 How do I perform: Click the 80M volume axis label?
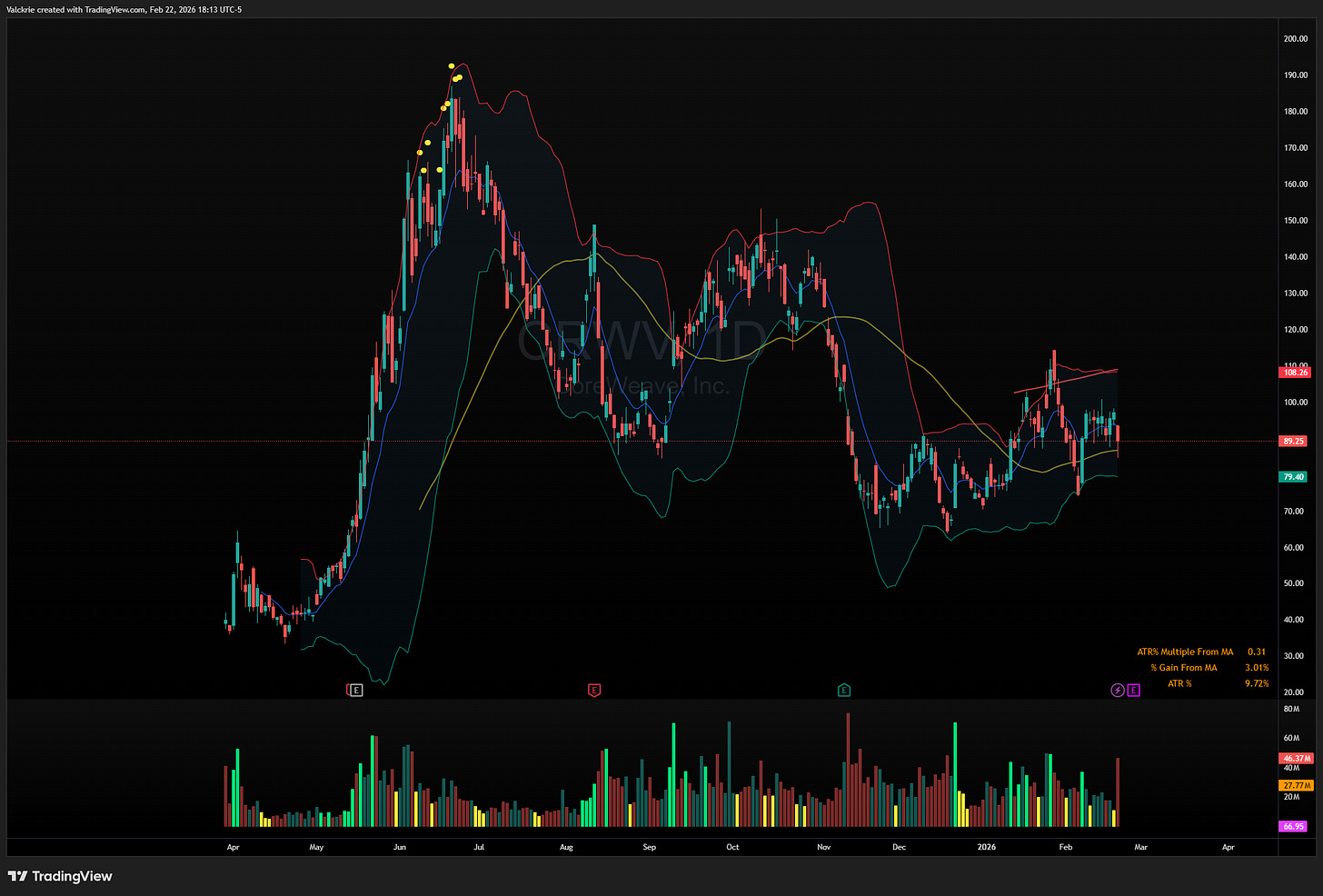pyautogui.click(x=1291, y=709)
